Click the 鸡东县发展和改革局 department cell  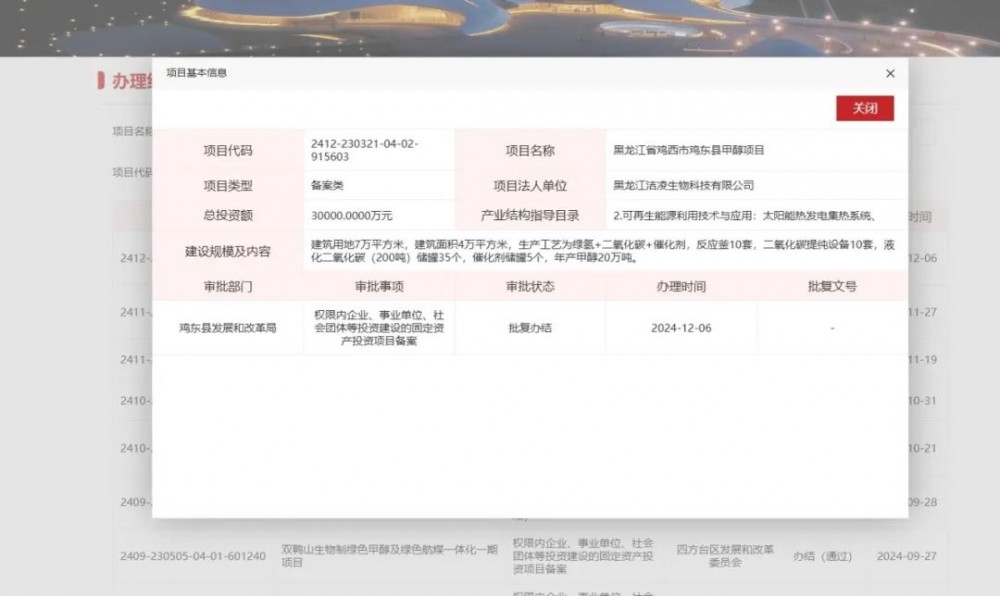(228, 328)
